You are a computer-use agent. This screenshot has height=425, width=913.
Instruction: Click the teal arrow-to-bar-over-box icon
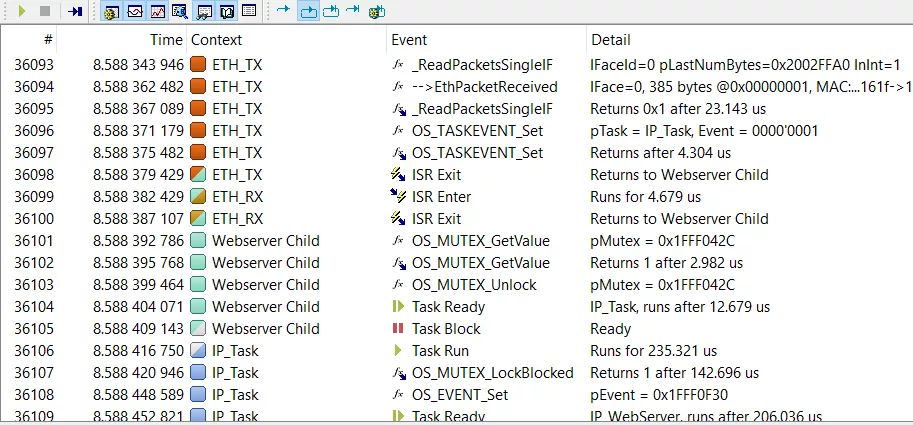[331, 11]
